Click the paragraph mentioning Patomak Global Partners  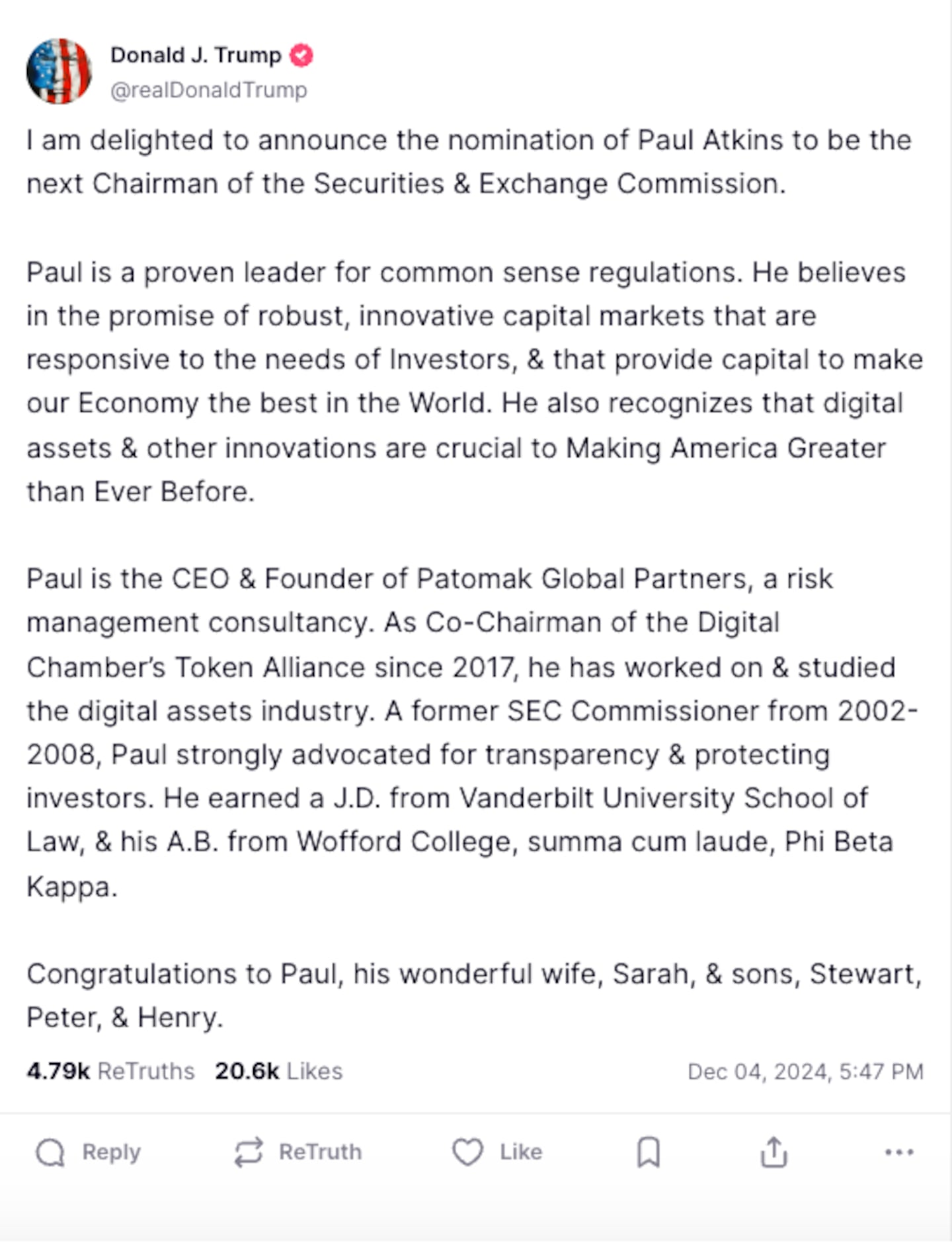click(473, 733)
